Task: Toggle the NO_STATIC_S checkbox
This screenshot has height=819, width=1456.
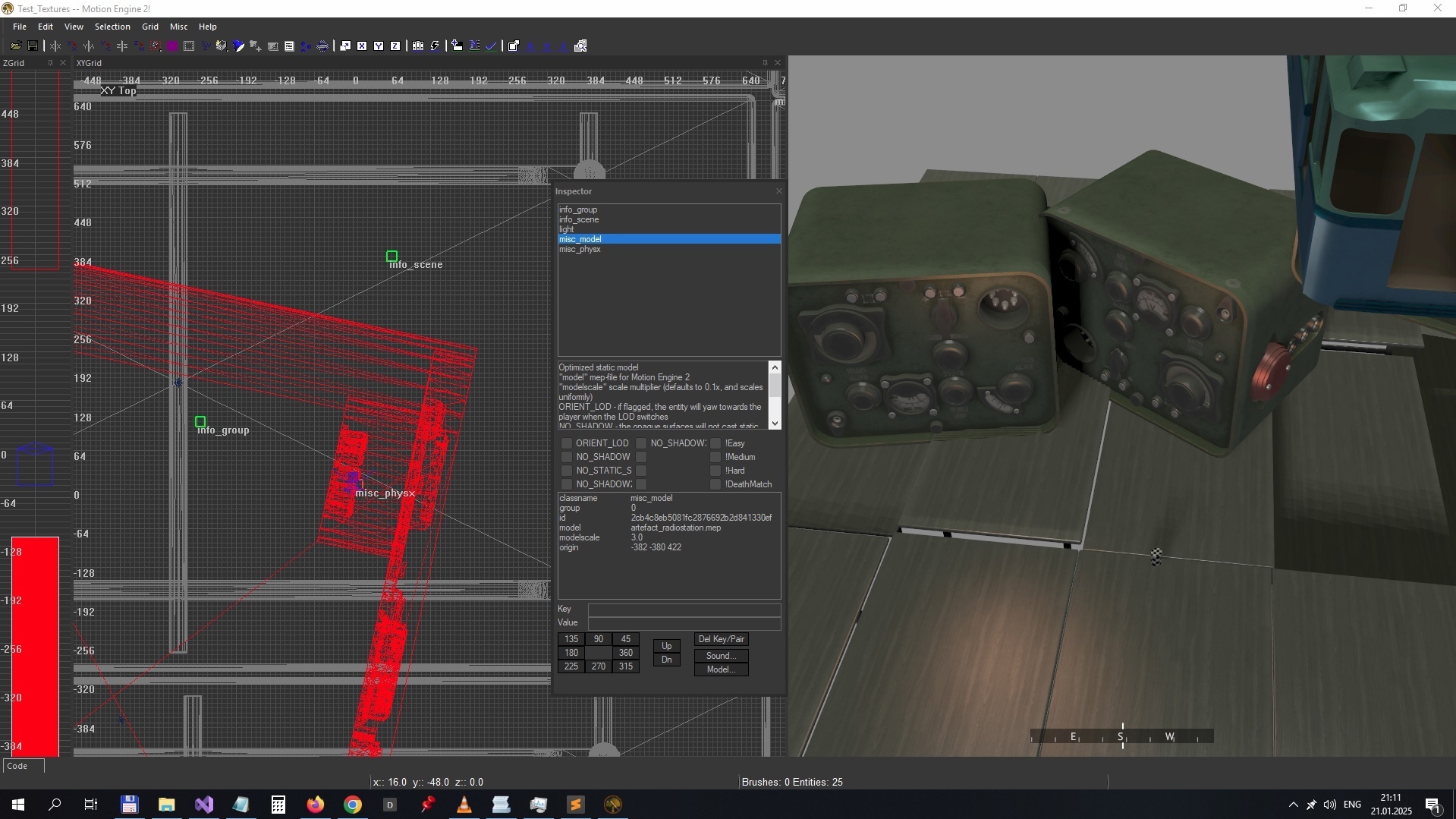Action: coord(566,471)
